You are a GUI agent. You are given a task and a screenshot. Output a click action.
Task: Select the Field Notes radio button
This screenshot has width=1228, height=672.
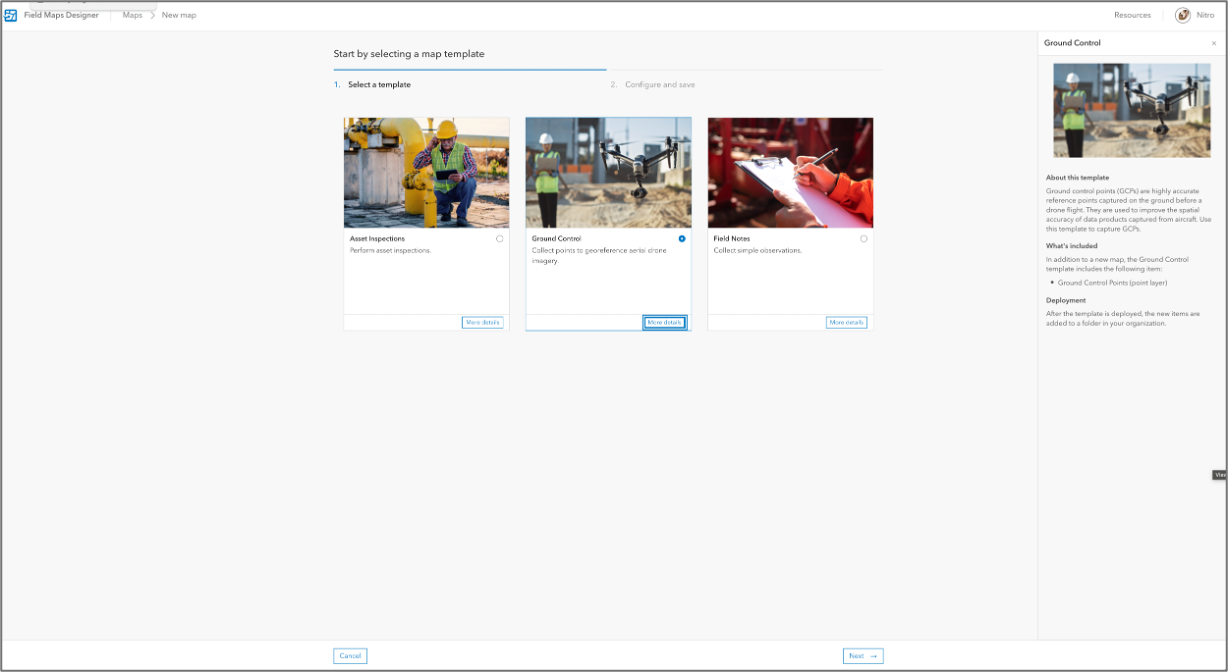864,238
